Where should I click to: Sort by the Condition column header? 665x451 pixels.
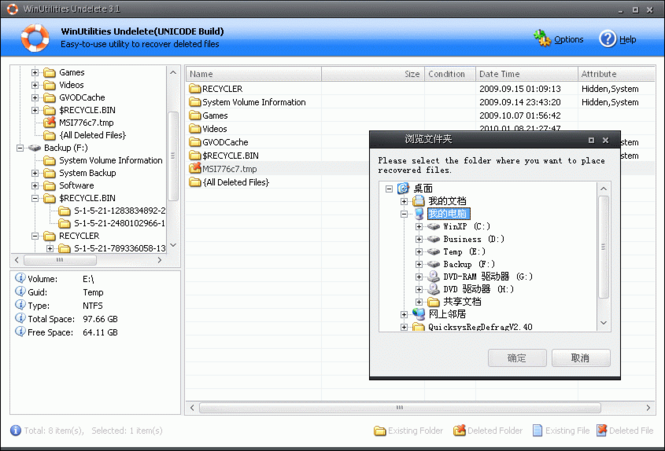pyautogui.click(x=450, y=74)
